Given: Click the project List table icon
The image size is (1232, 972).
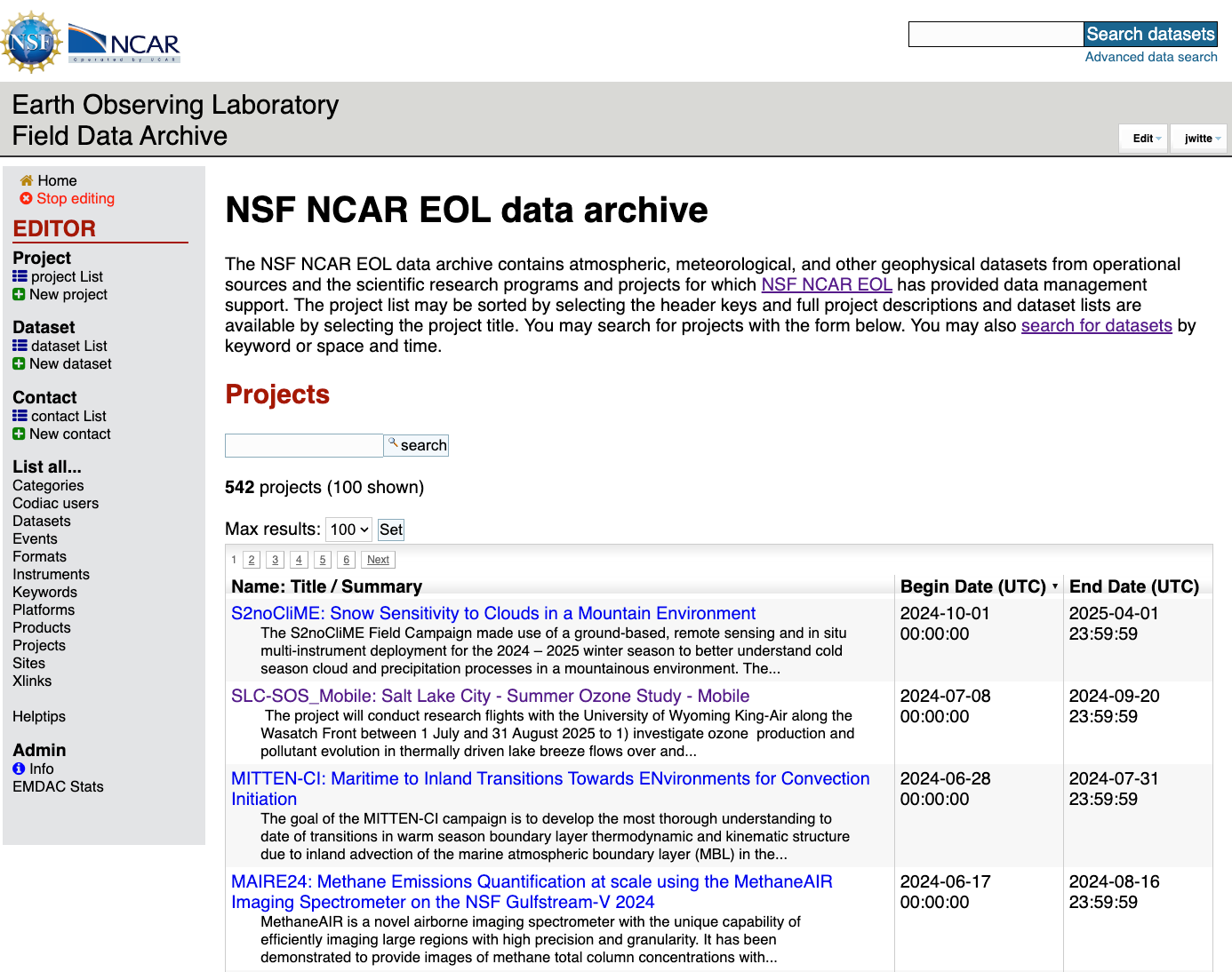Looking at the screenshot, I should coord(20,276).
